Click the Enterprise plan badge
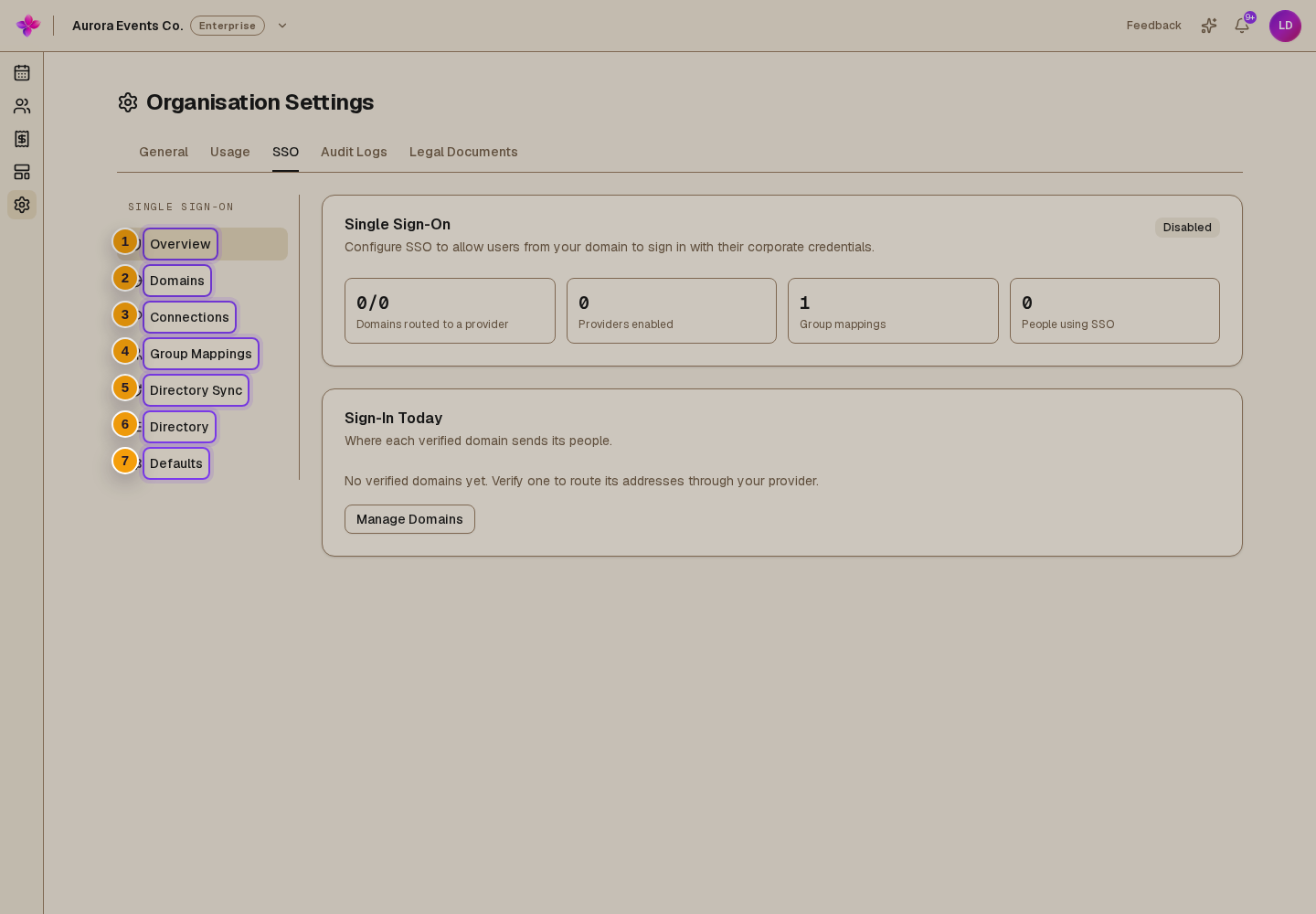 228,26
